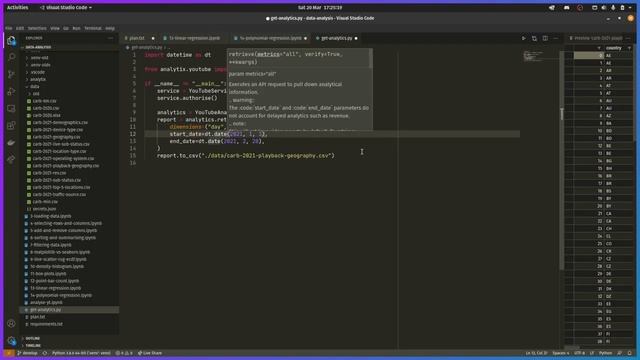Open Live Share view in activity bar
The image size is (640, 360).
(x=11, y=159)
